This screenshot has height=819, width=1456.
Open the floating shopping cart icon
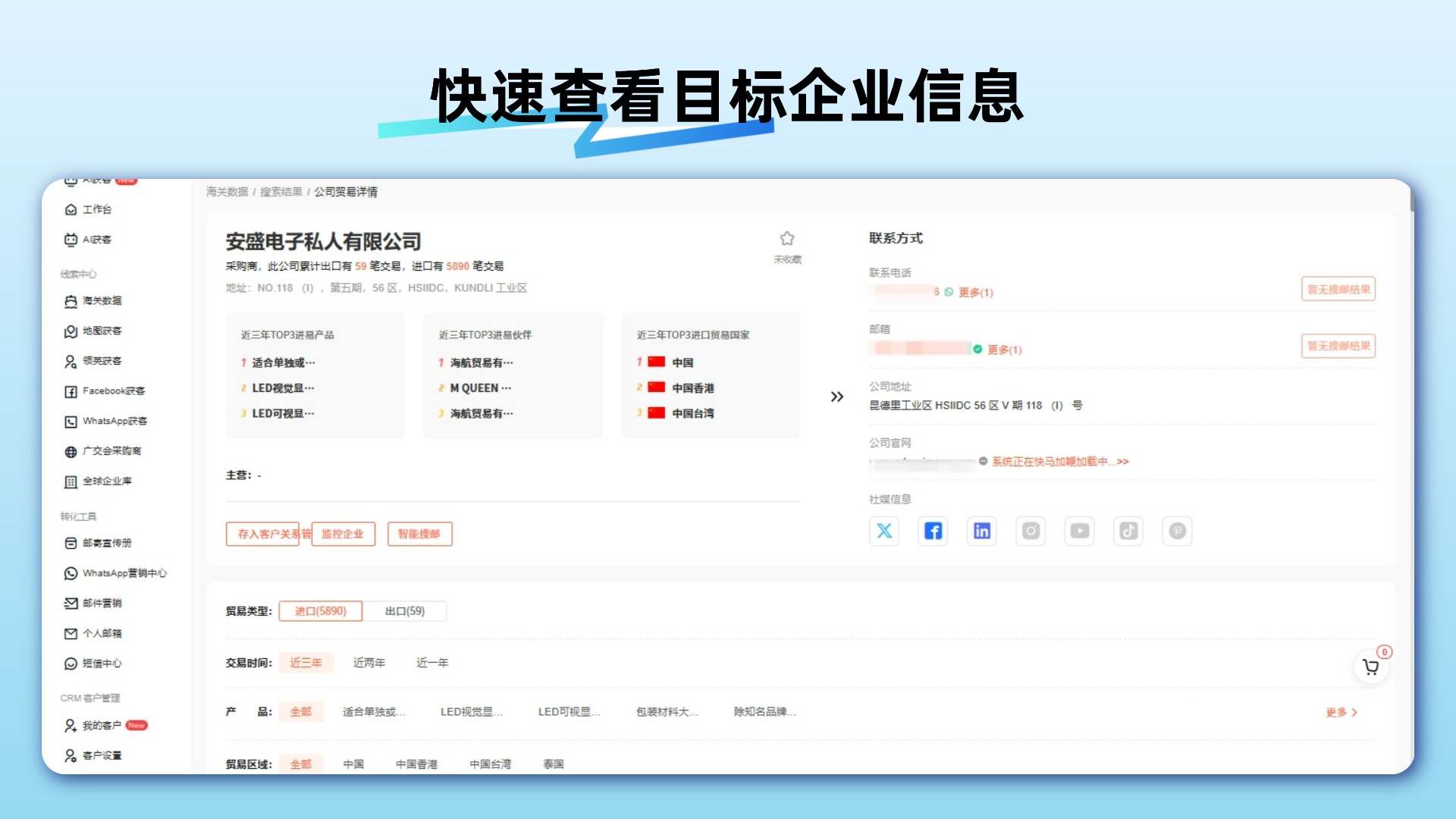pos(1371,667)
